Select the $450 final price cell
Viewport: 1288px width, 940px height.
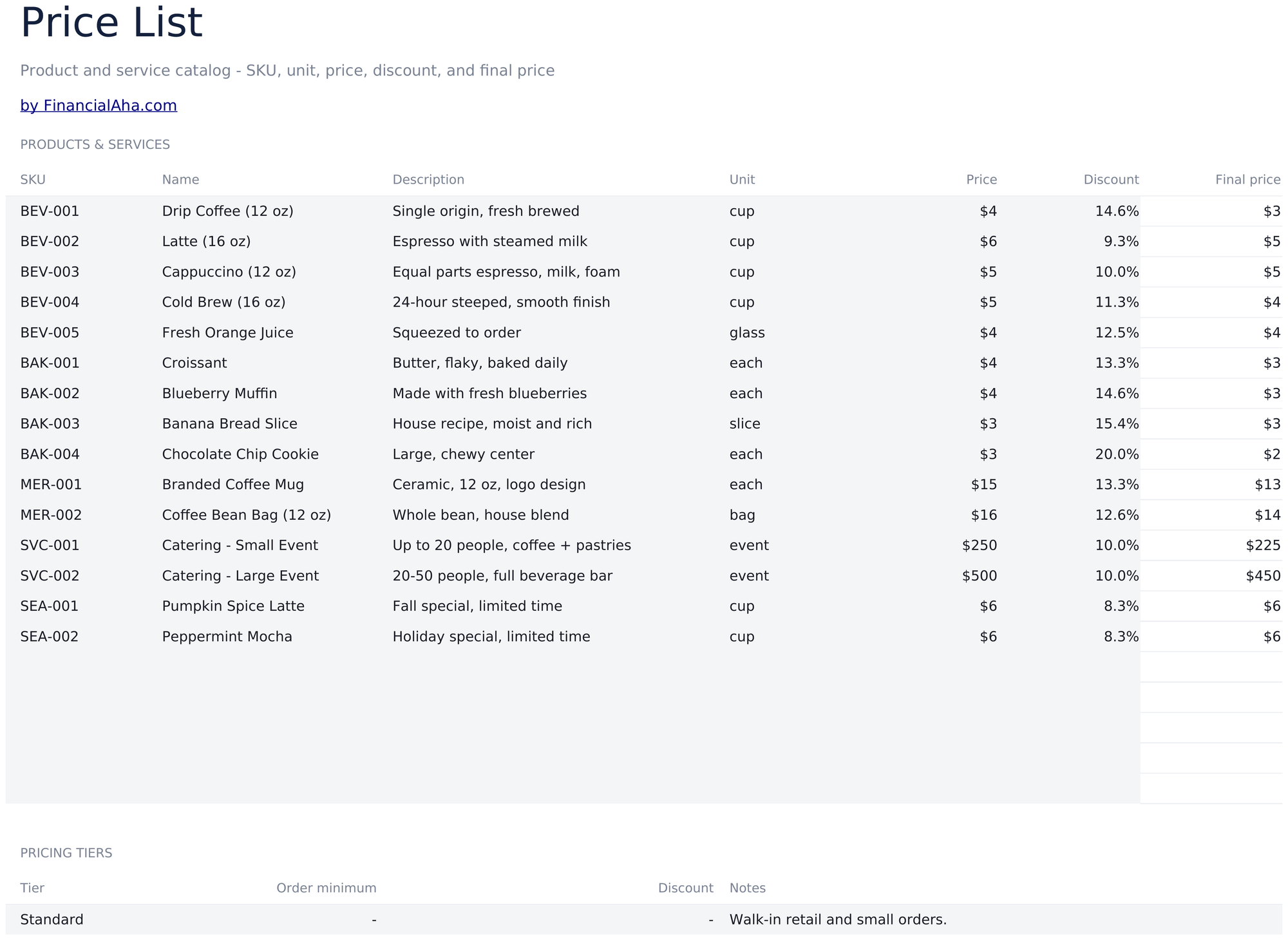click(1264, 576)
